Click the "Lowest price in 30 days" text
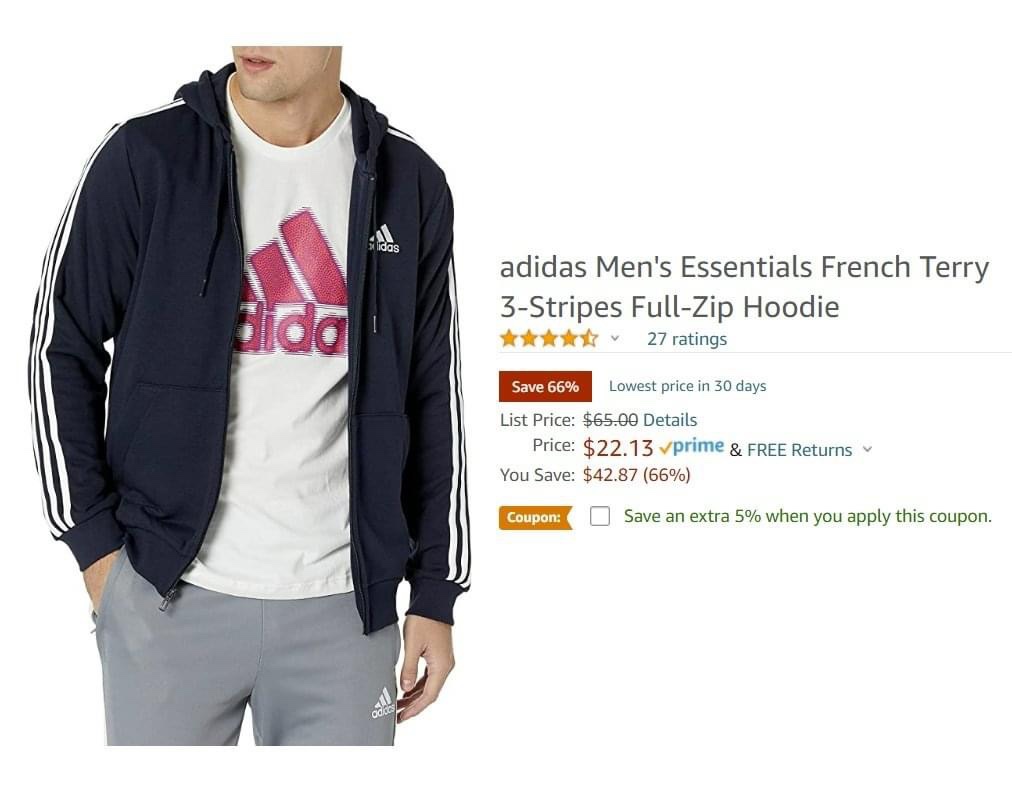 coord(687,386)
